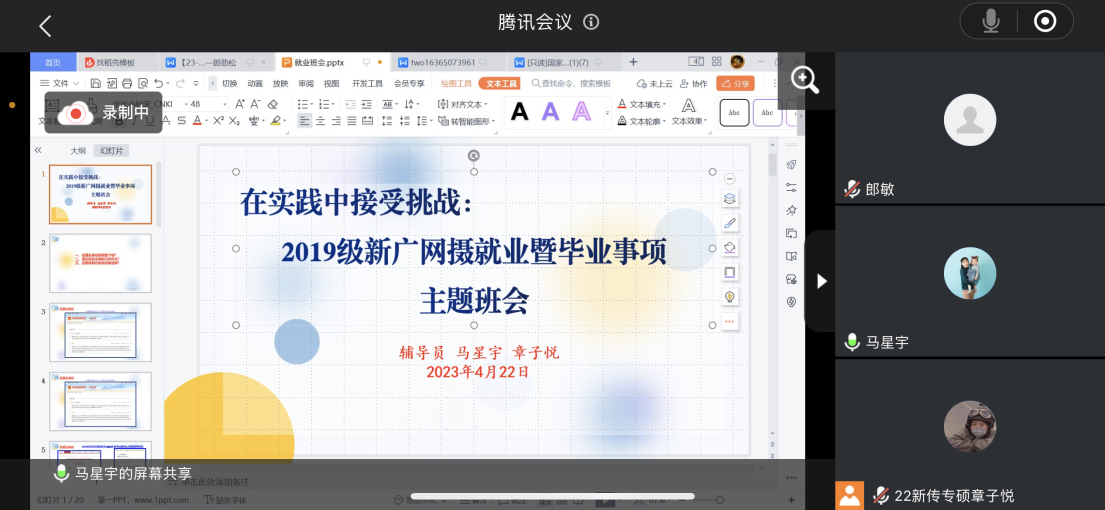Select the brush style icon beside slide
This screenshot has width=1105, height=510.
point(730,223)
